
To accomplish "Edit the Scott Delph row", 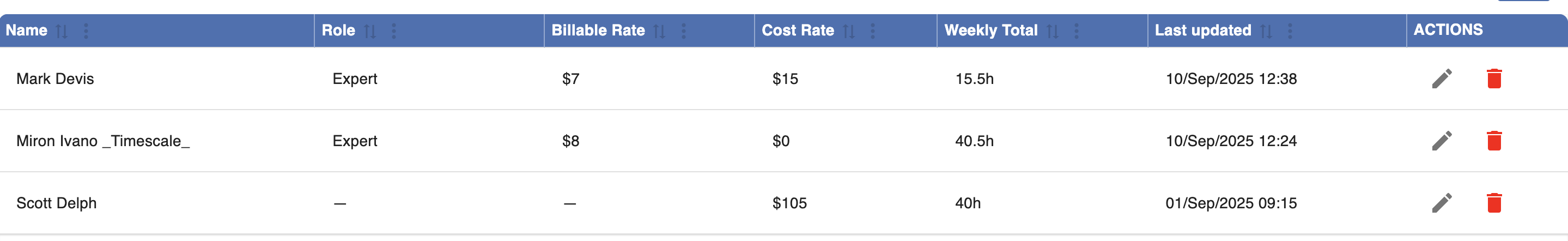I will pos(1442,203).
